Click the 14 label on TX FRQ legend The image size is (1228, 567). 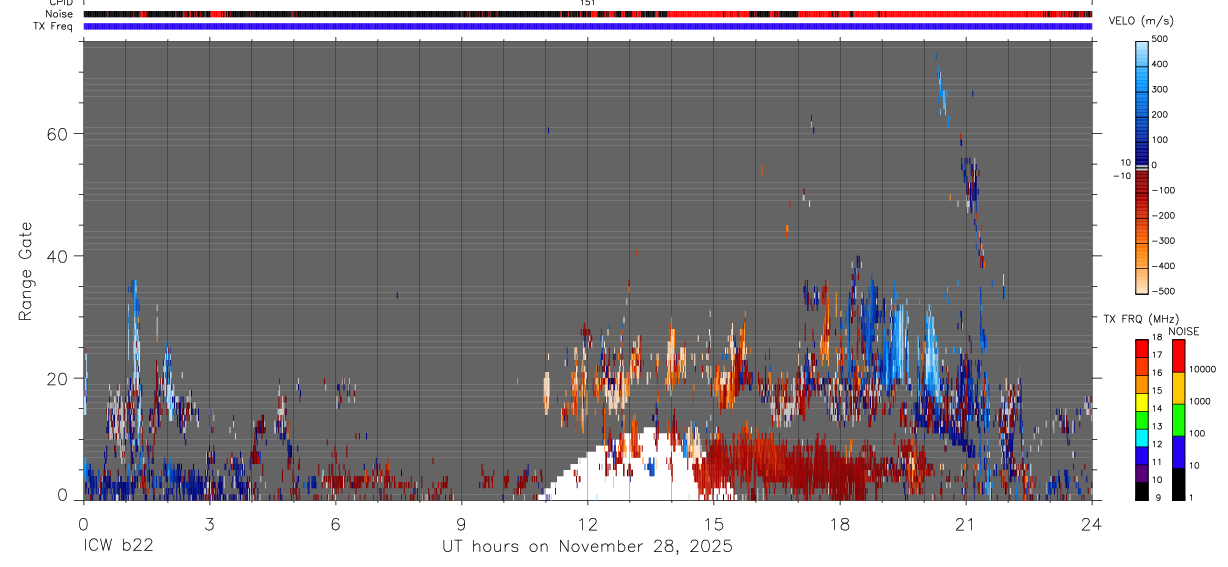coord(1157,408)
